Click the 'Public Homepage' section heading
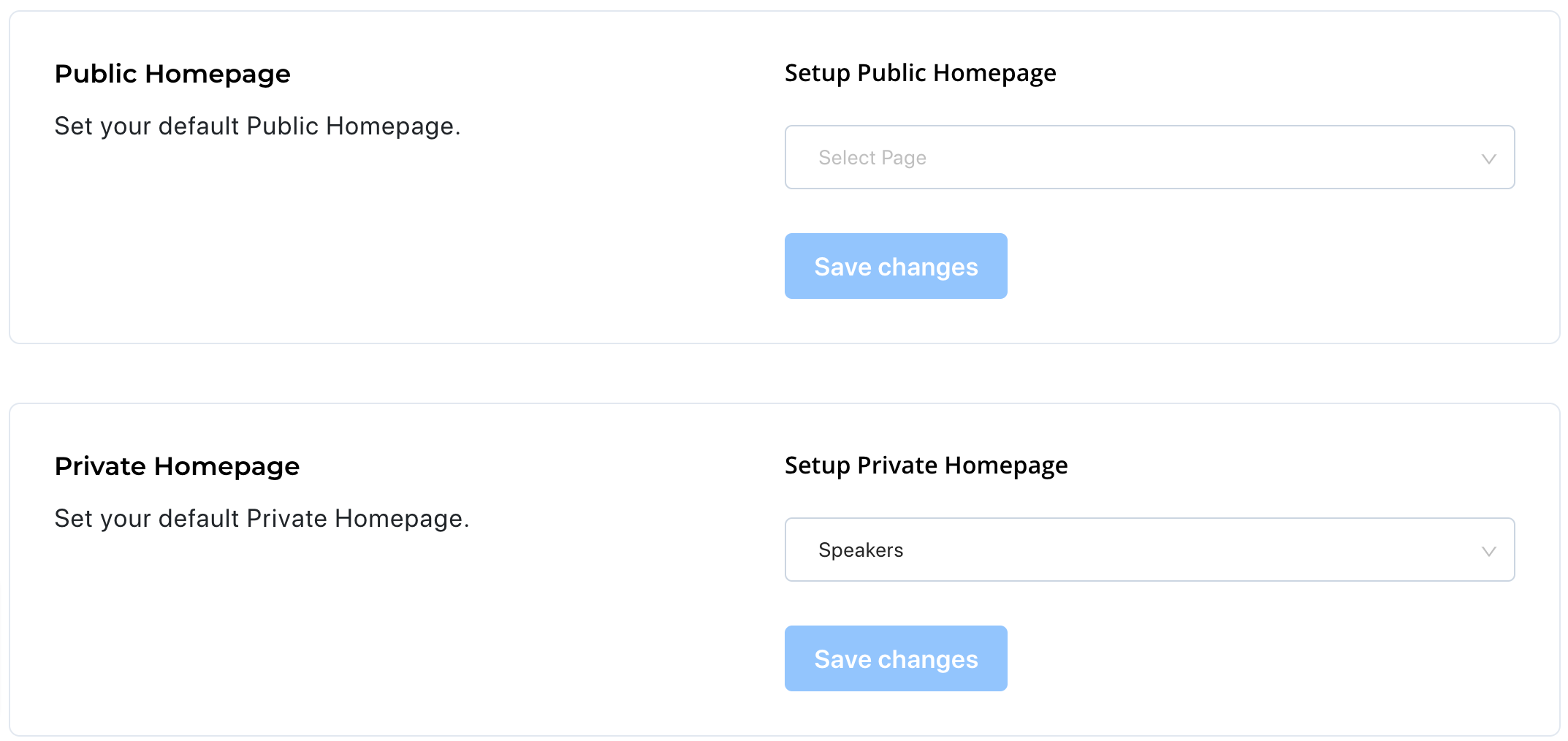1568x741 pixels. click(x=172, y=75)
